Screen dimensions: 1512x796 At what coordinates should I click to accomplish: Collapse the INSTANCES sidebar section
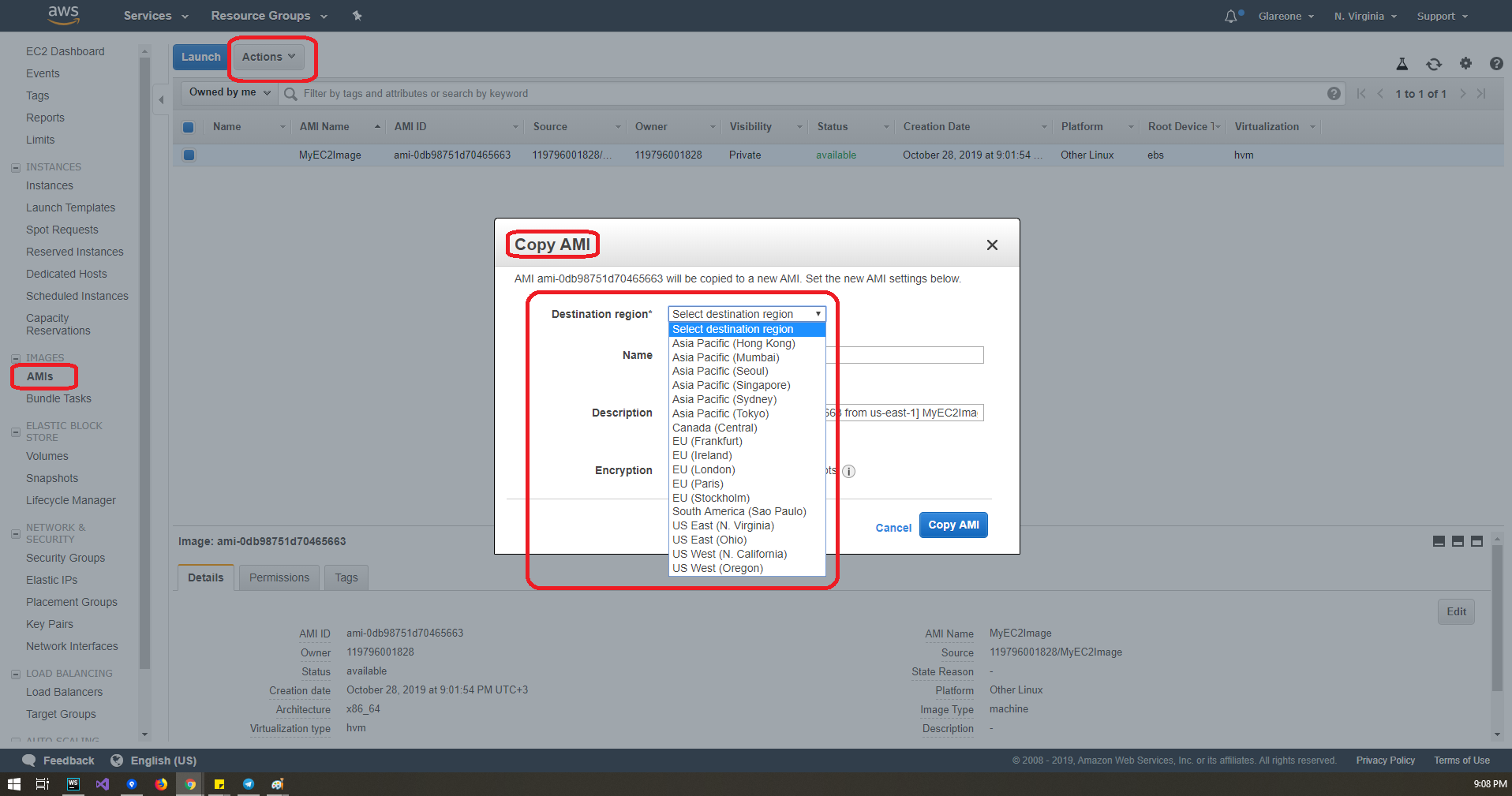click(x=16, y=167)
